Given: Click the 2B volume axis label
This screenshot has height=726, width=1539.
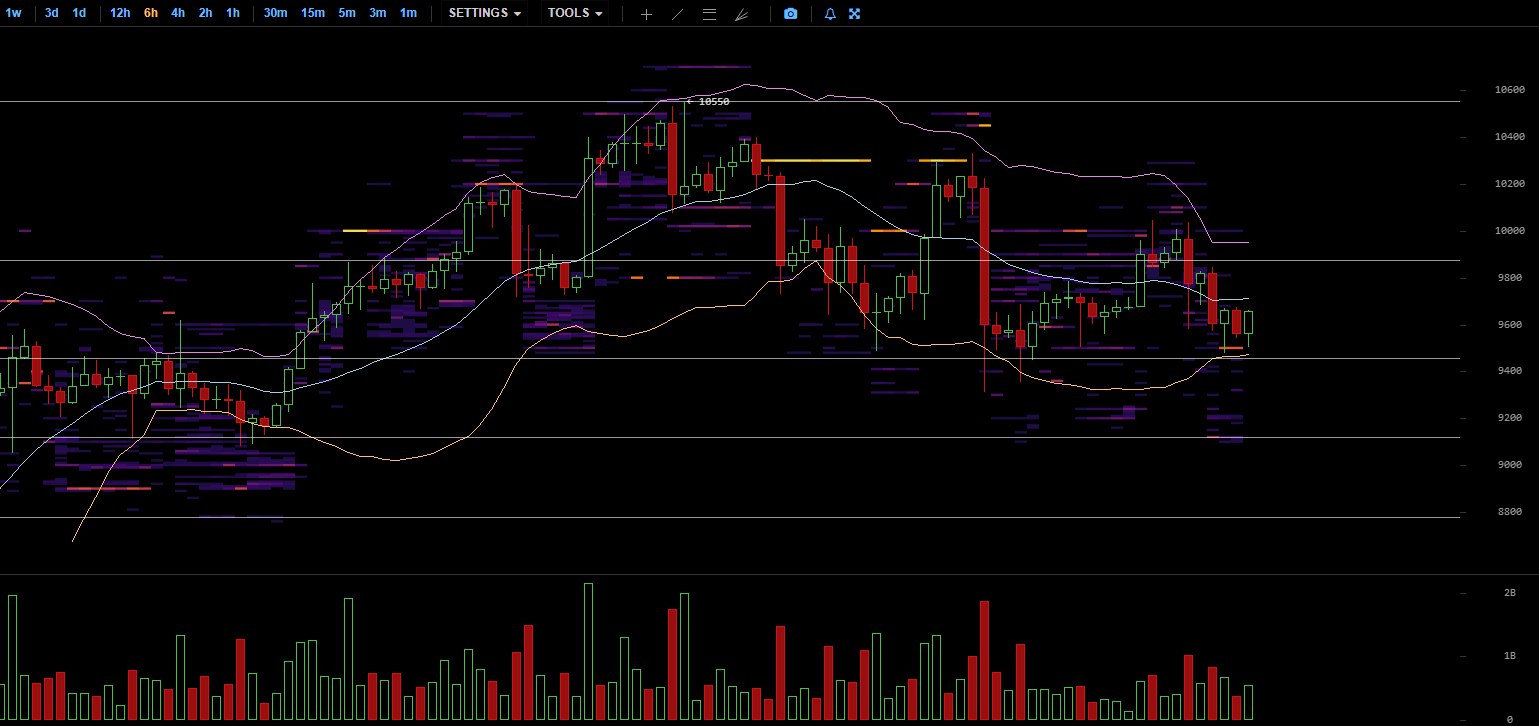Looking at the screenshot, I should [x=1510, y=593].
